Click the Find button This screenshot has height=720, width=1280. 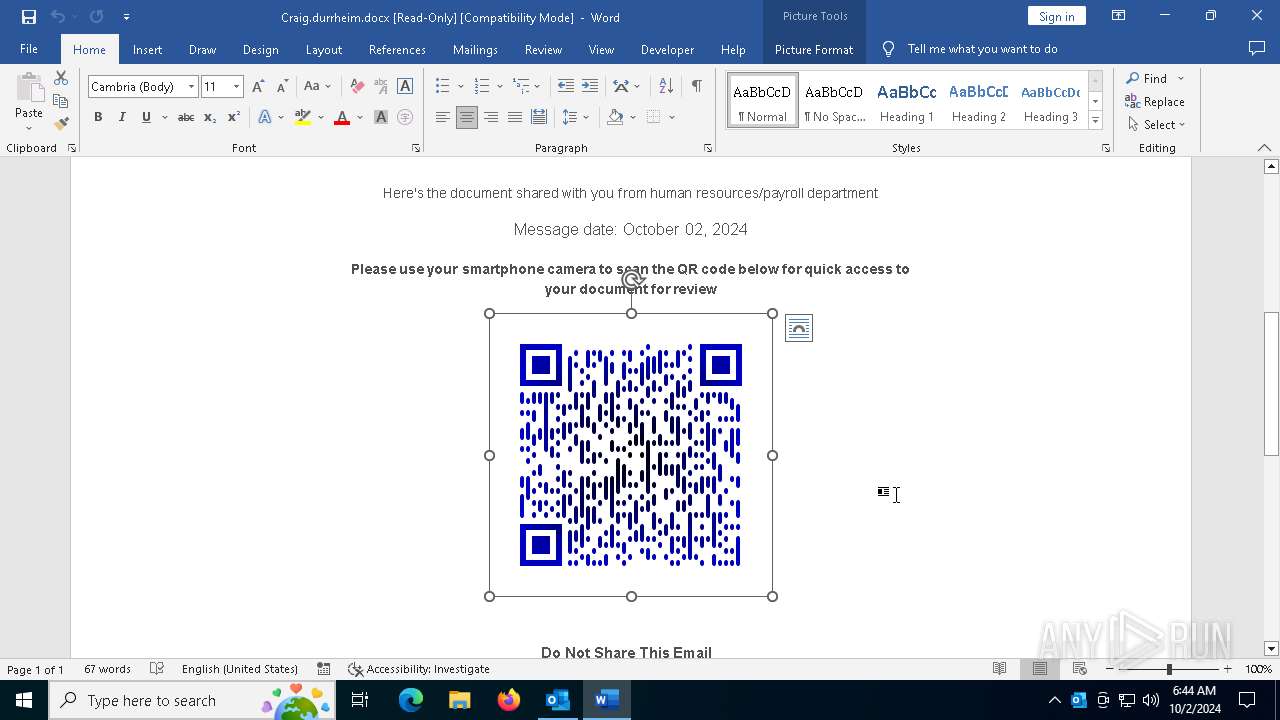pos(1146,78)
